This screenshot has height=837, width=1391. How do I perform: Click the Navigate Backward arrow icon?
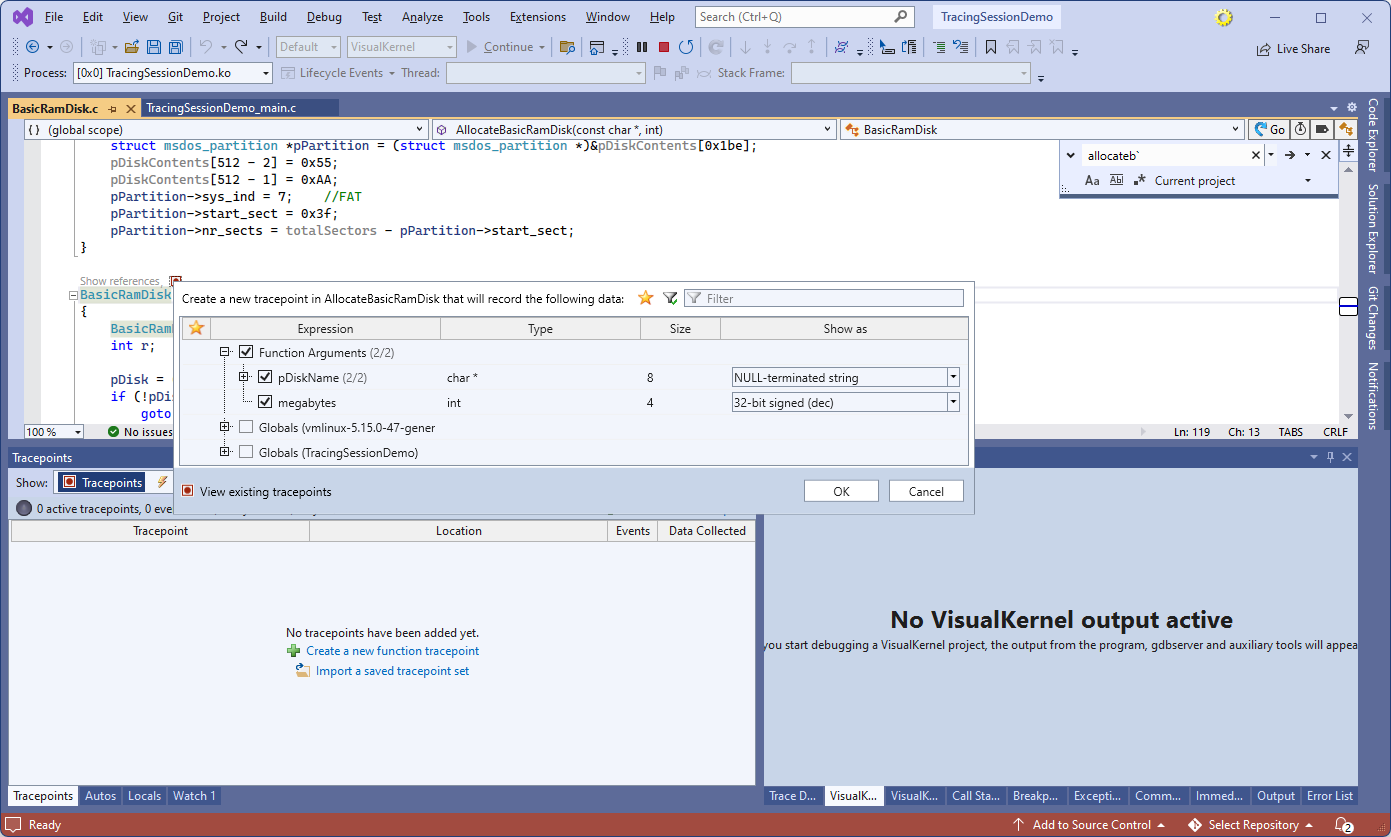click(31, 47)
